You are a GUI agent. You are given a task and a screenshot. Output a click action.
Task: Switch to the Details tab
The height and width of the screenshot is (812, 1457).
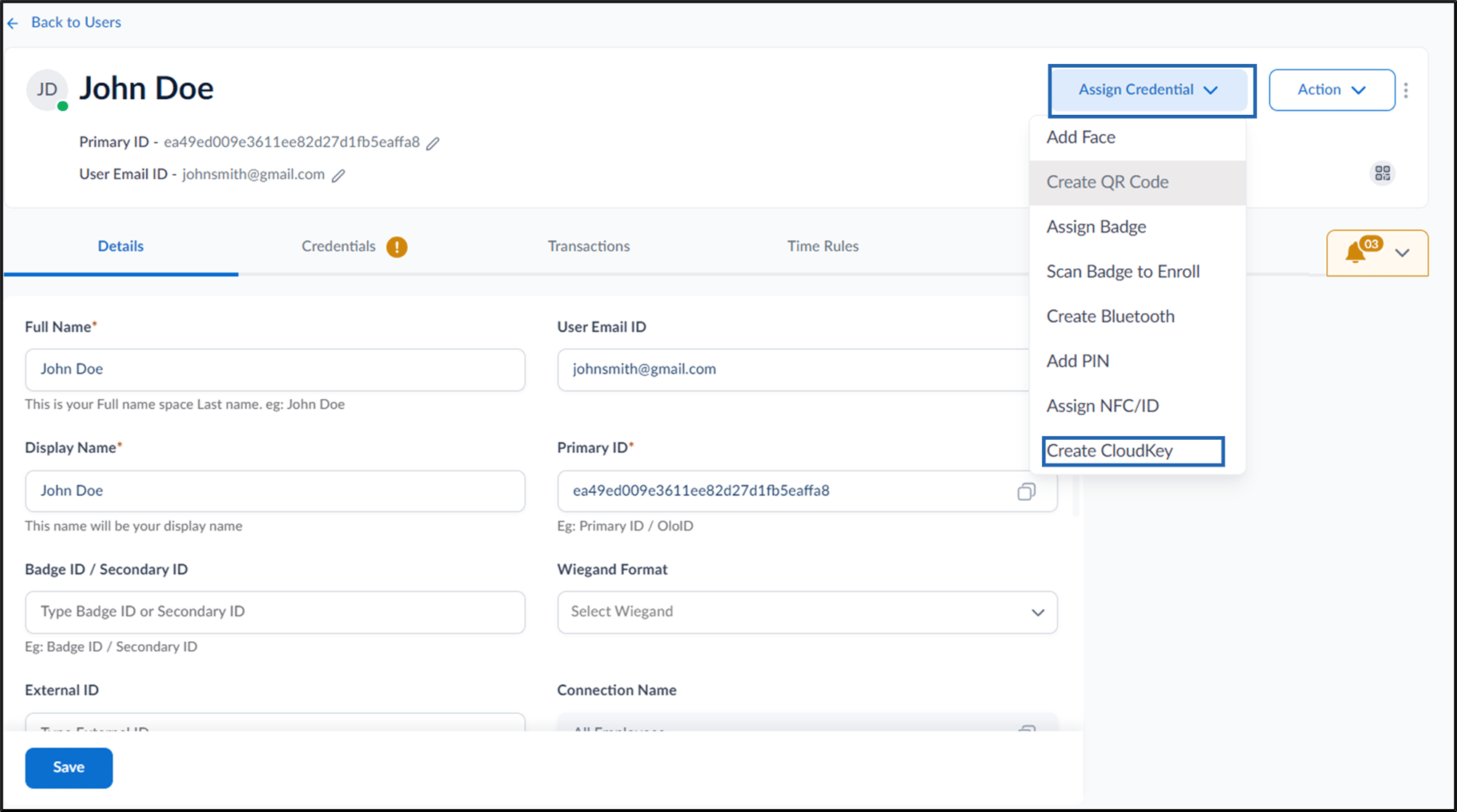[x=121, y=246]
